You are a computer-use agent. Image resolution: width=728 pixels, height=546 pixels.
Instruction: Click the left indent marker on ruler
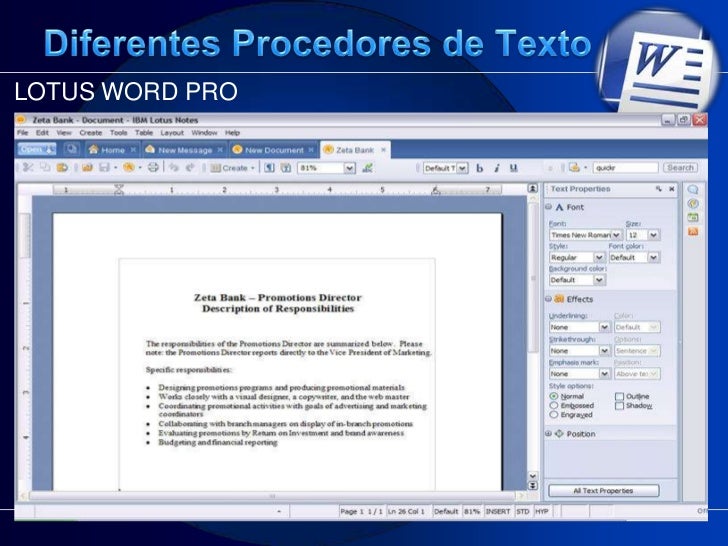(119, 189)
